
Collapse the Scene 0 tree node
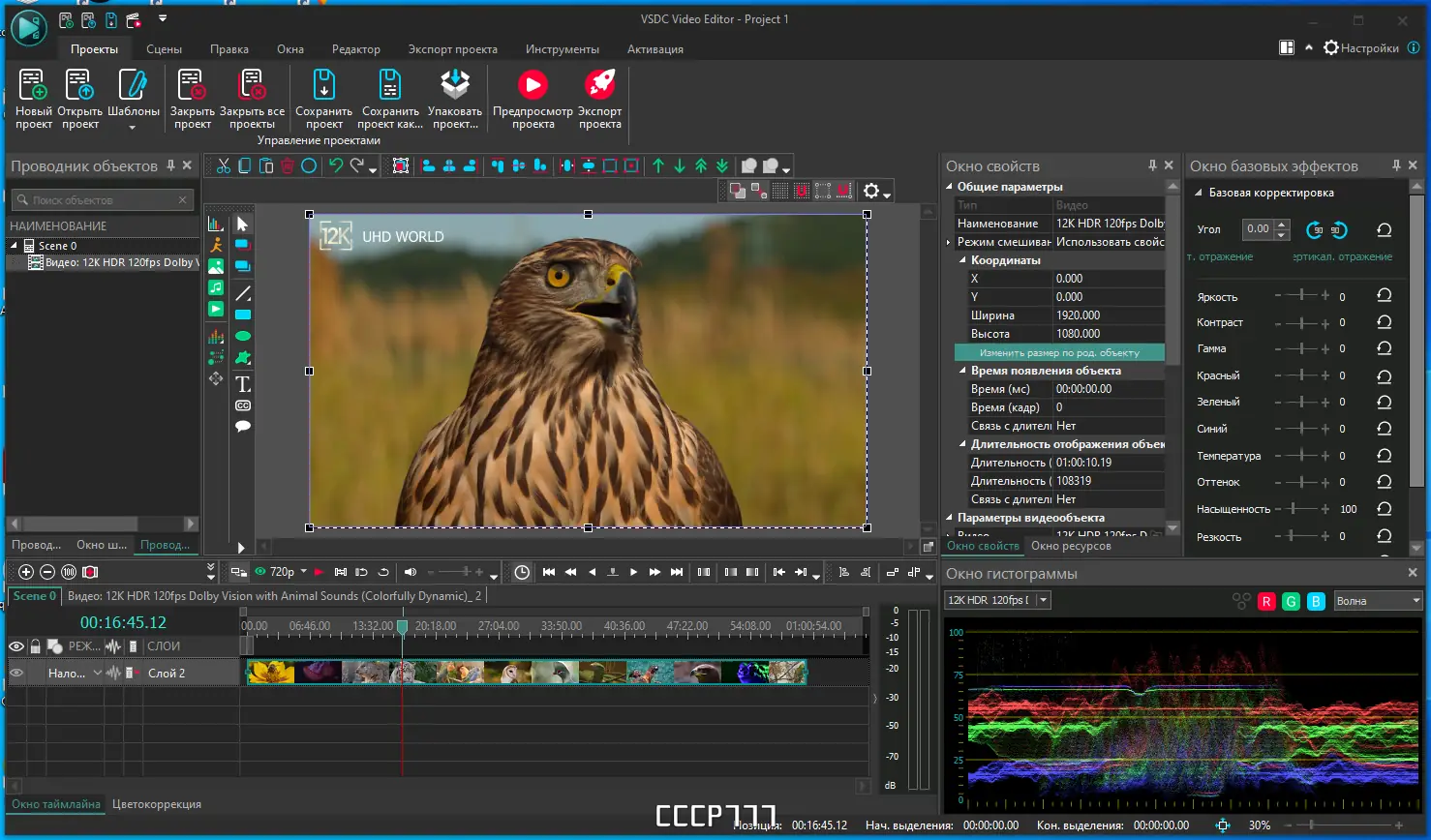pos(15,246)
